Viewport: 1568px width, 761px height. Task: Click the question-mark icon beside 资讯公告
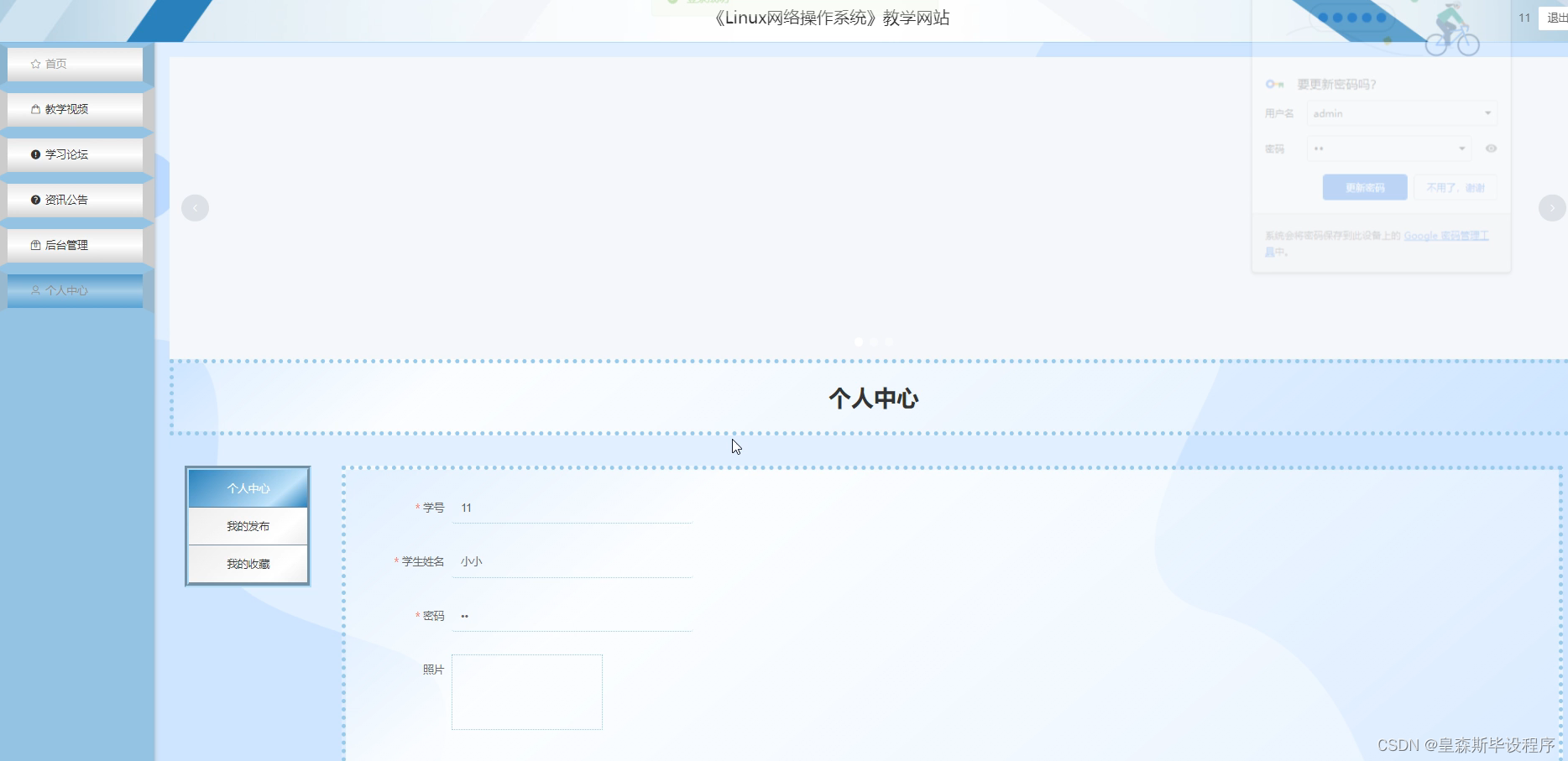(34, 199)
